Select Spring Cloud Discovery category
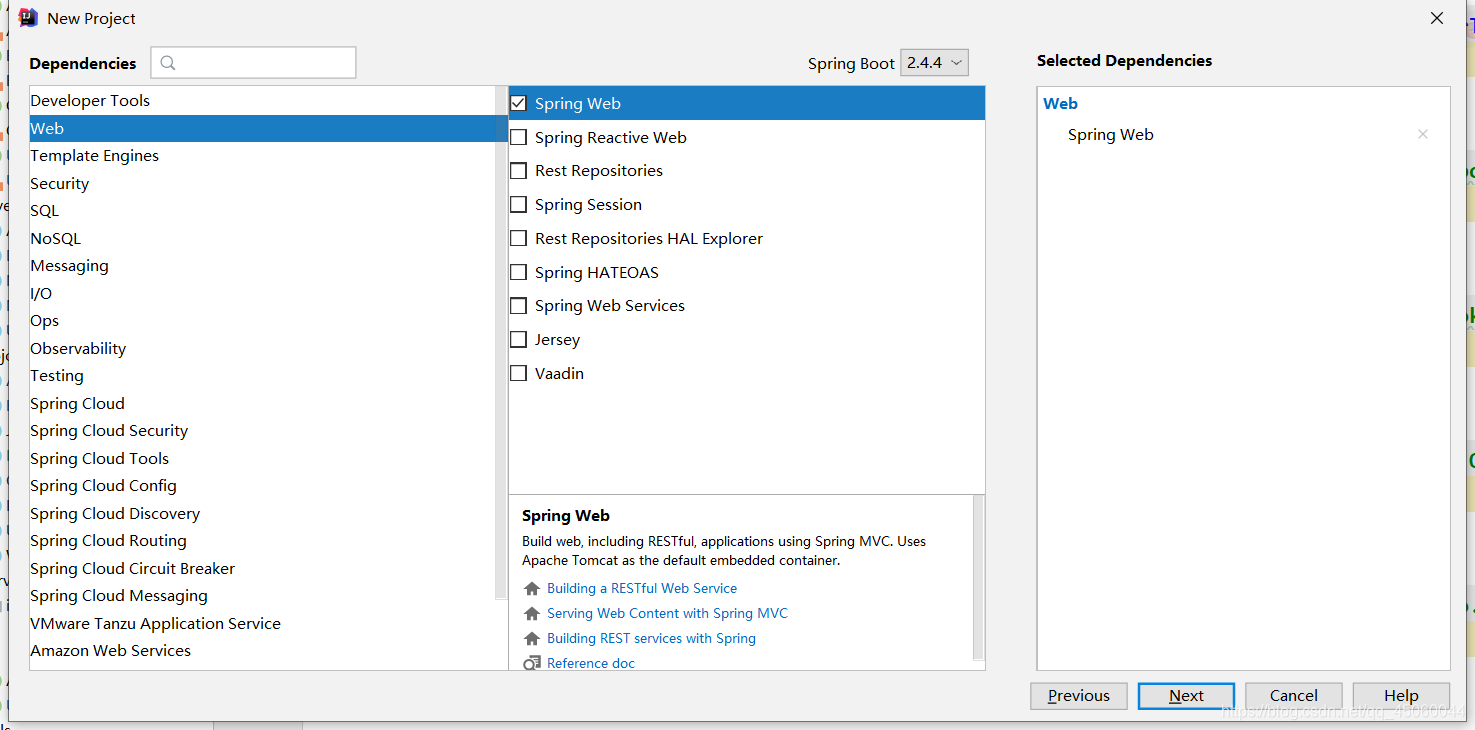Image resolution: width=1475 pixels, height=730 pixels. tap(262, 514)
